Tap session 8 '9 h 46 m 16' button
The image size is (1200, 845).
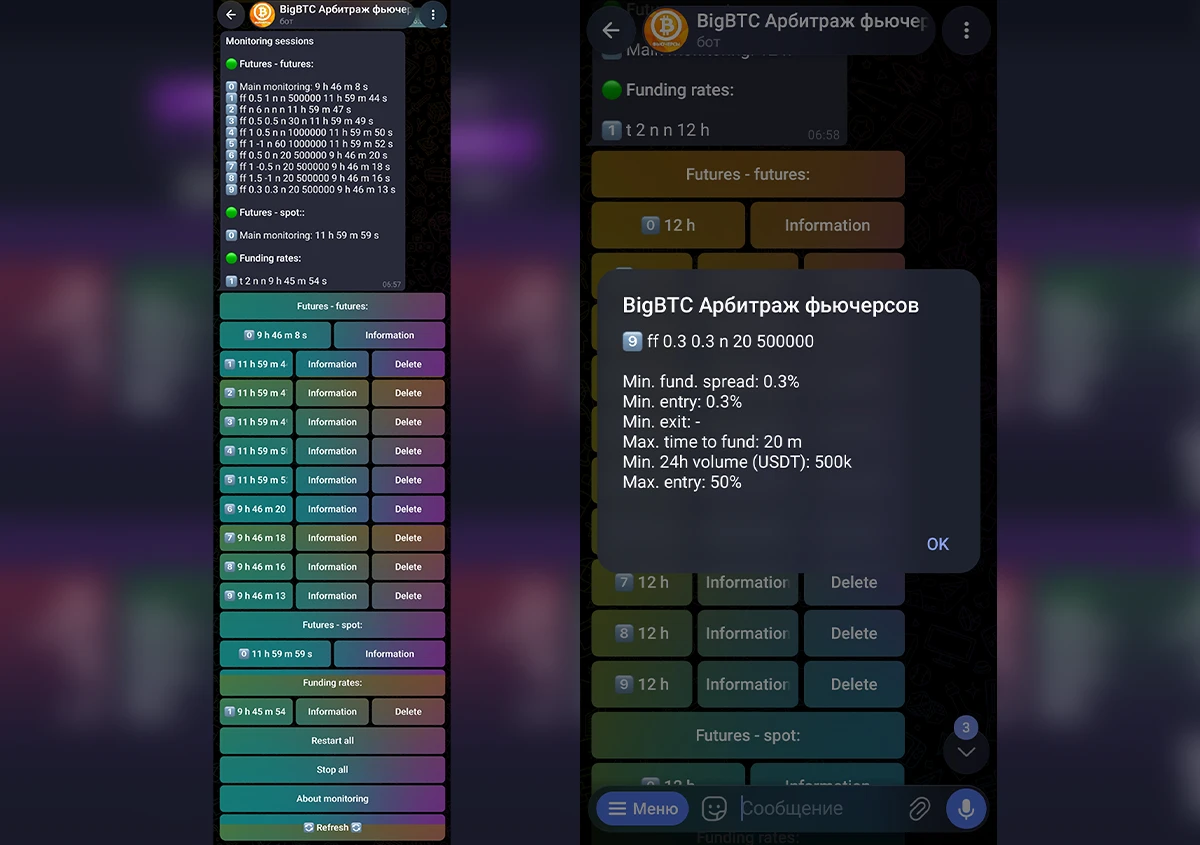coord(256,567)
